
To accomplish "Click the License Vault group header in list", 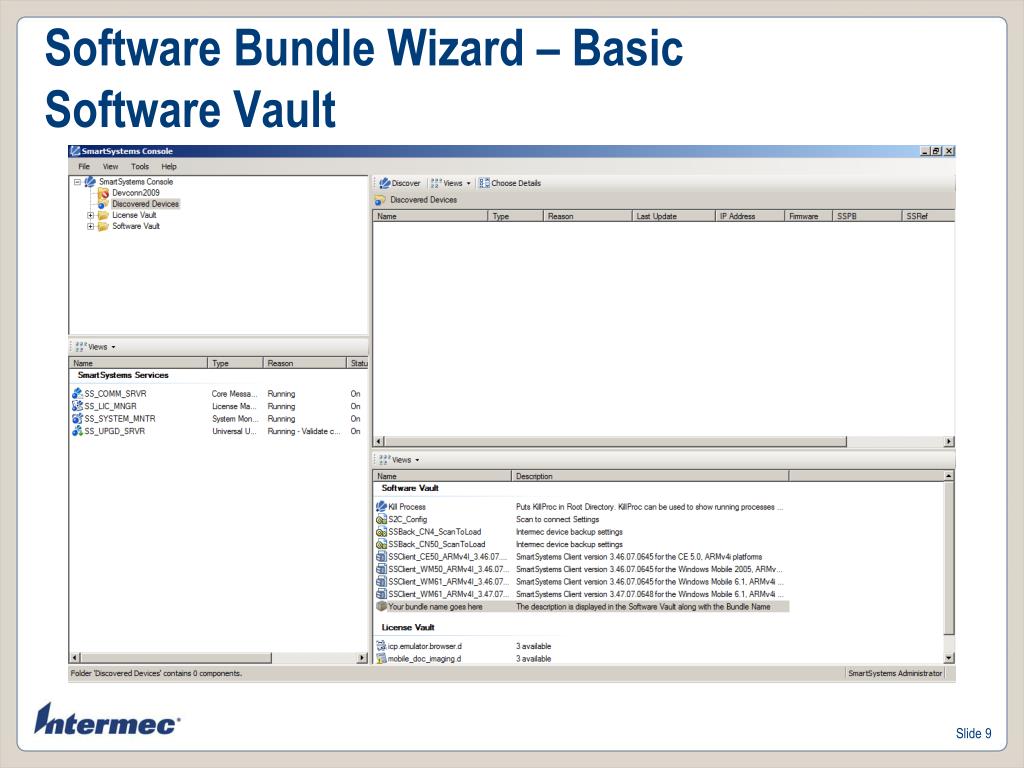I will (x=408, y=628).
